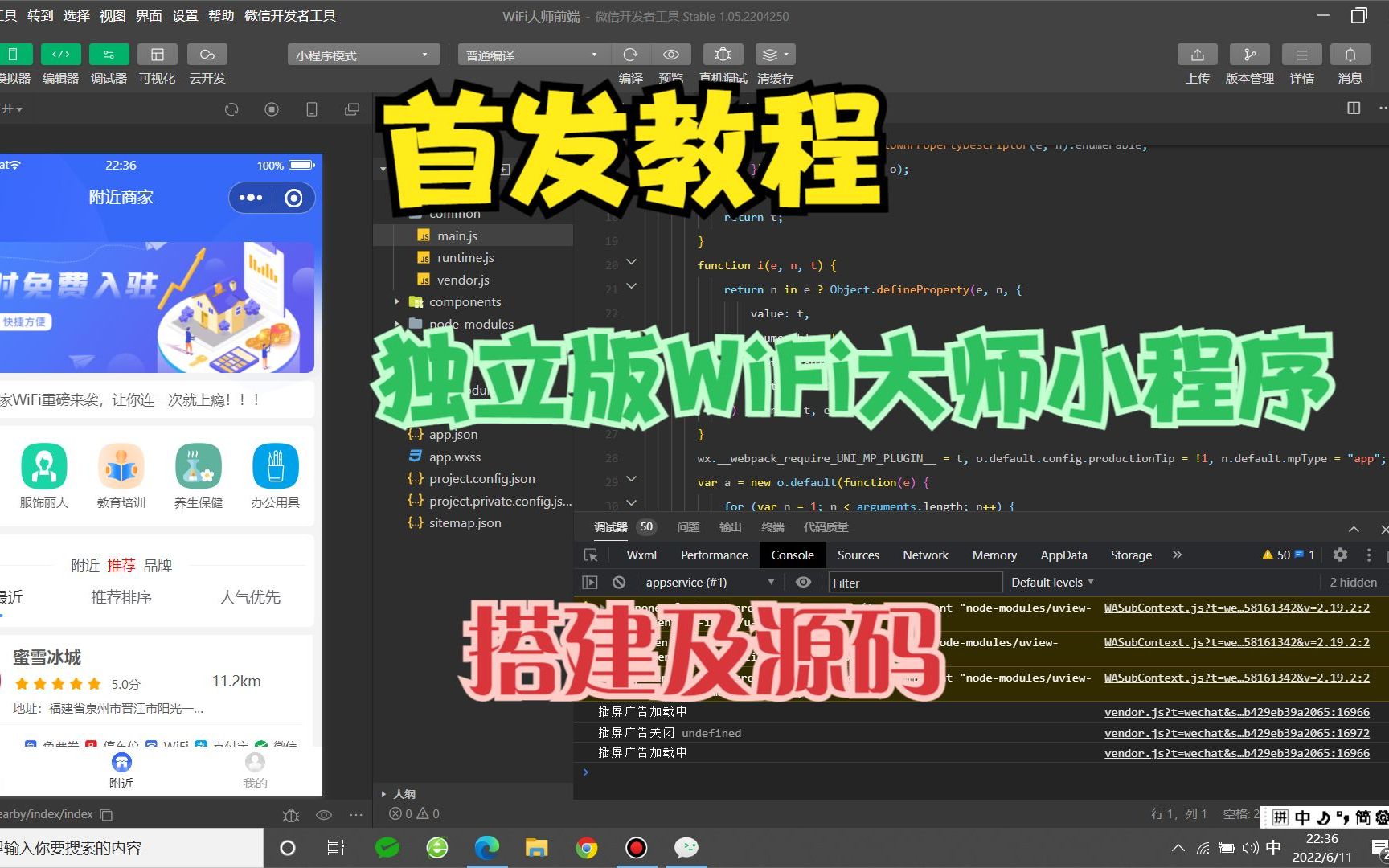
Task: Click the clear console icon
Action: pos(619,582)
